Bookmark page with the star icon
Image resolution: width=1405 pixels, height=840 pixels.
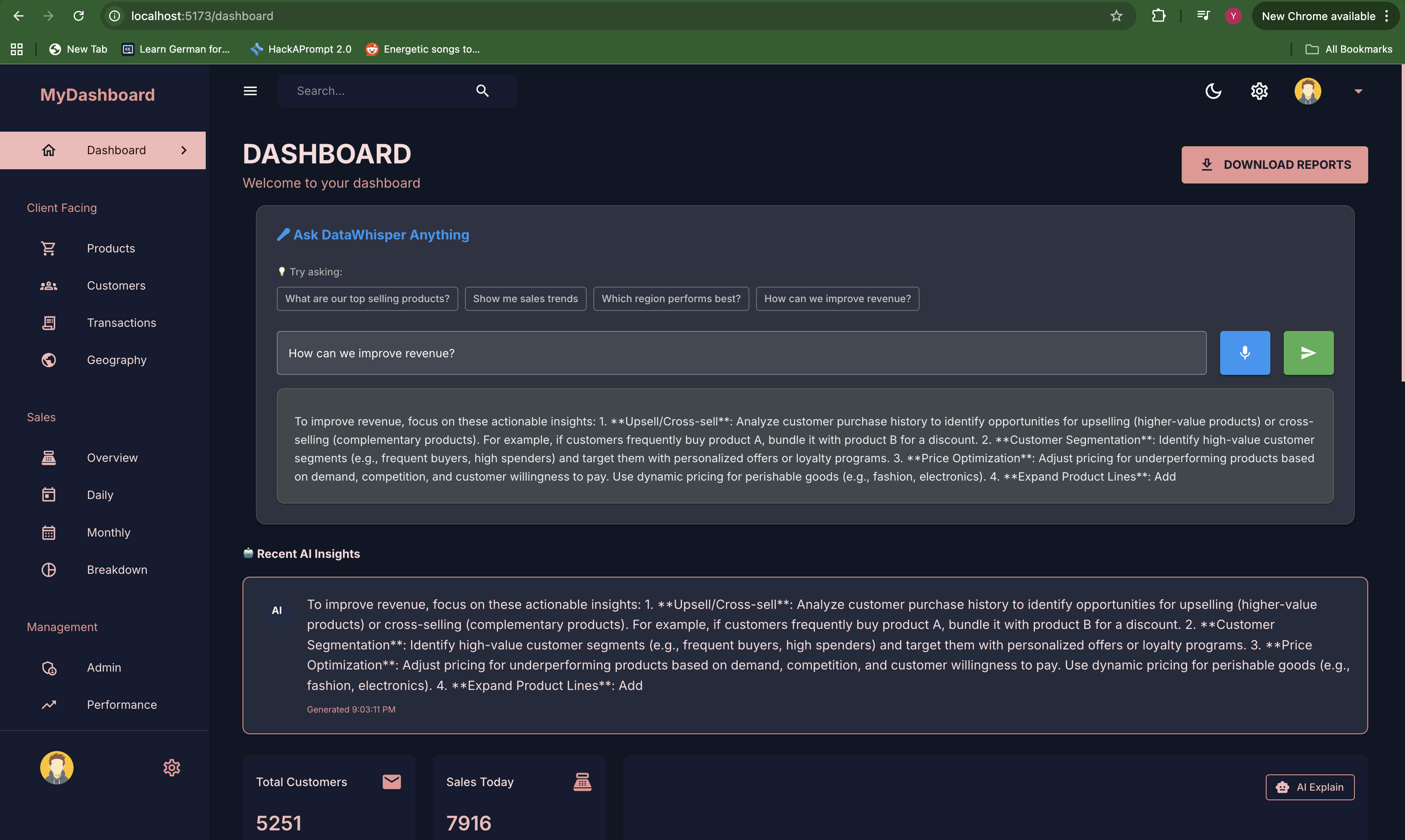pyautogui.click(x=1116, y=16)
